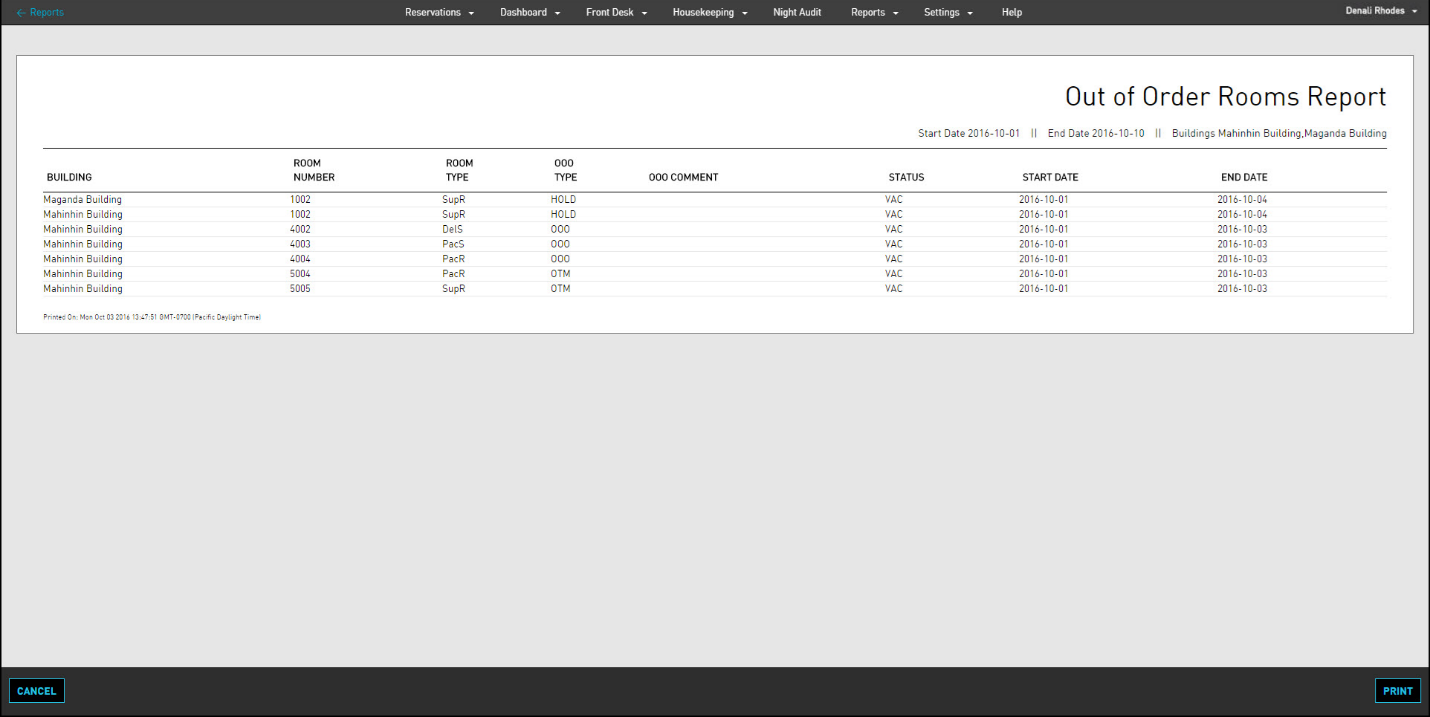Click the HOLD entry for room 1002
This screenshot has width=1430, height=717.
[x=562, y=199]
